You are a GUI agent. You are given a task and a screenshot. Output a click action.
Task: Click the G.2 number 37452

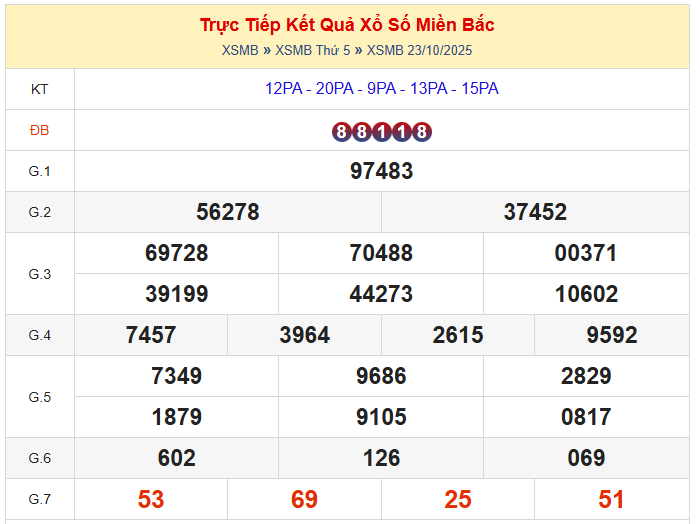(535, 212)
